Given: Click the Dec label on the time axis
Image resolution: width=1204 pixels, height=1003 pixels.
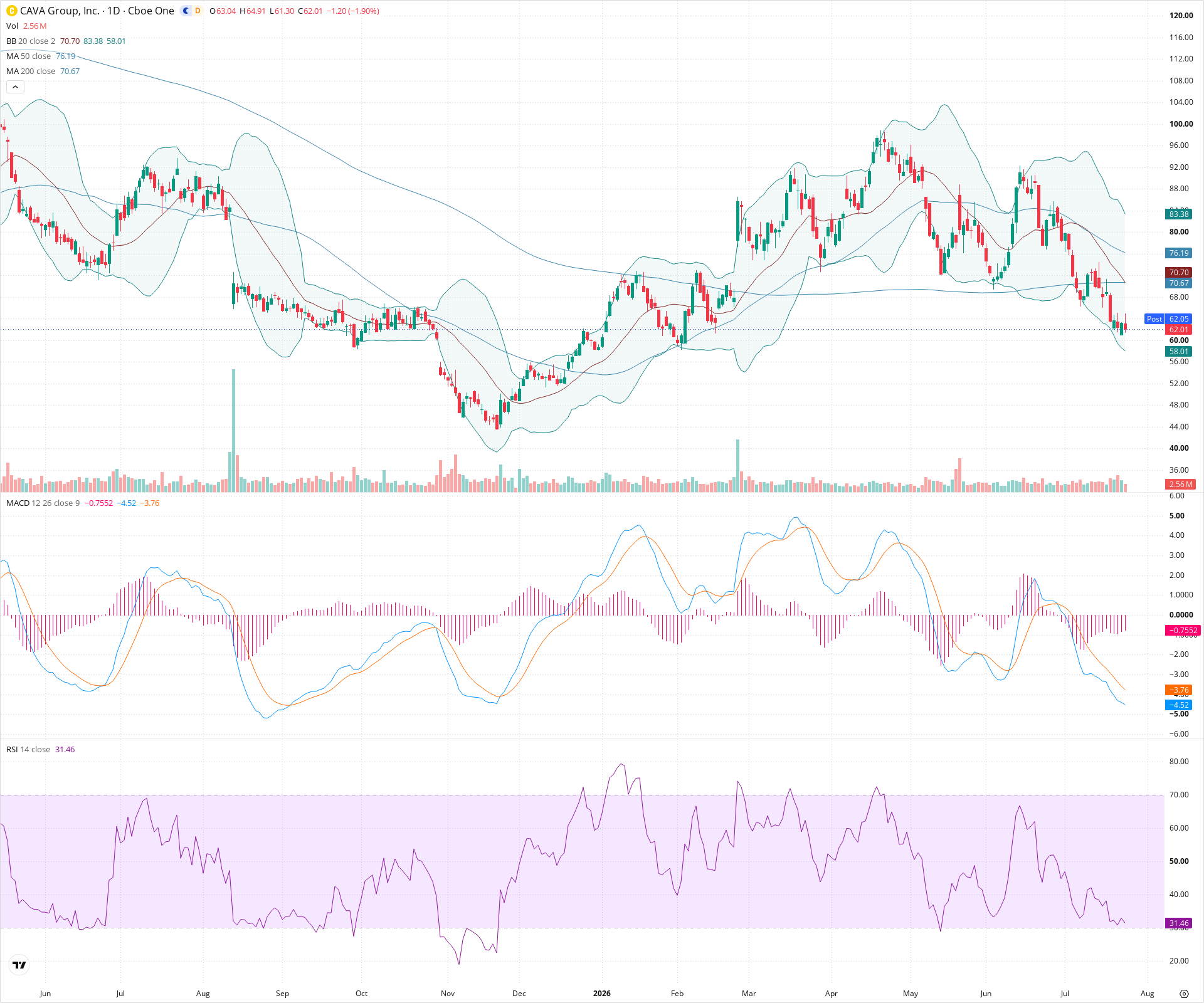Looking at the screenshot, I should [x=519, y=993].
